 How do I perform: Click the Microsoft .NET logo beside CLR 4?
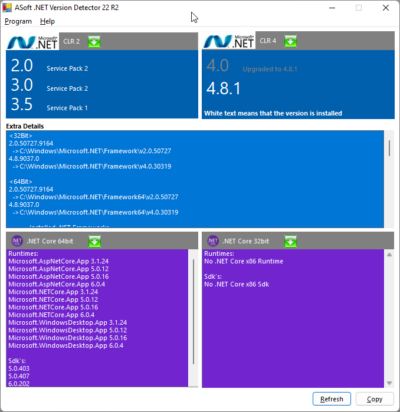tap(229, 41)
